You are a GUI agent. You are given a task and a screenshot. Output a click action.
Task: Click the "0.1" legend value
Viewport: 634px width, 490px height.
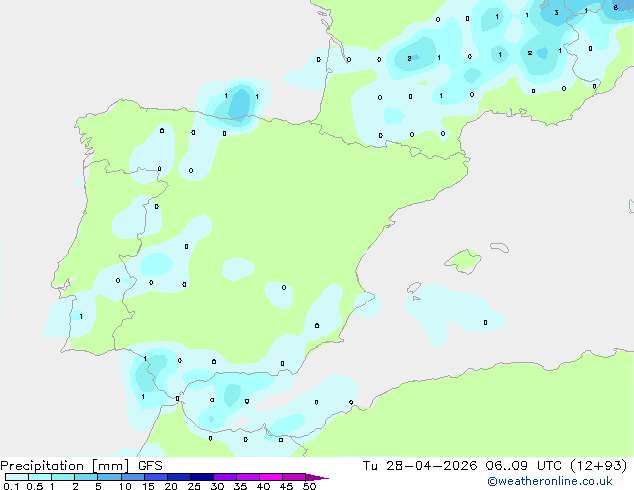11,486
